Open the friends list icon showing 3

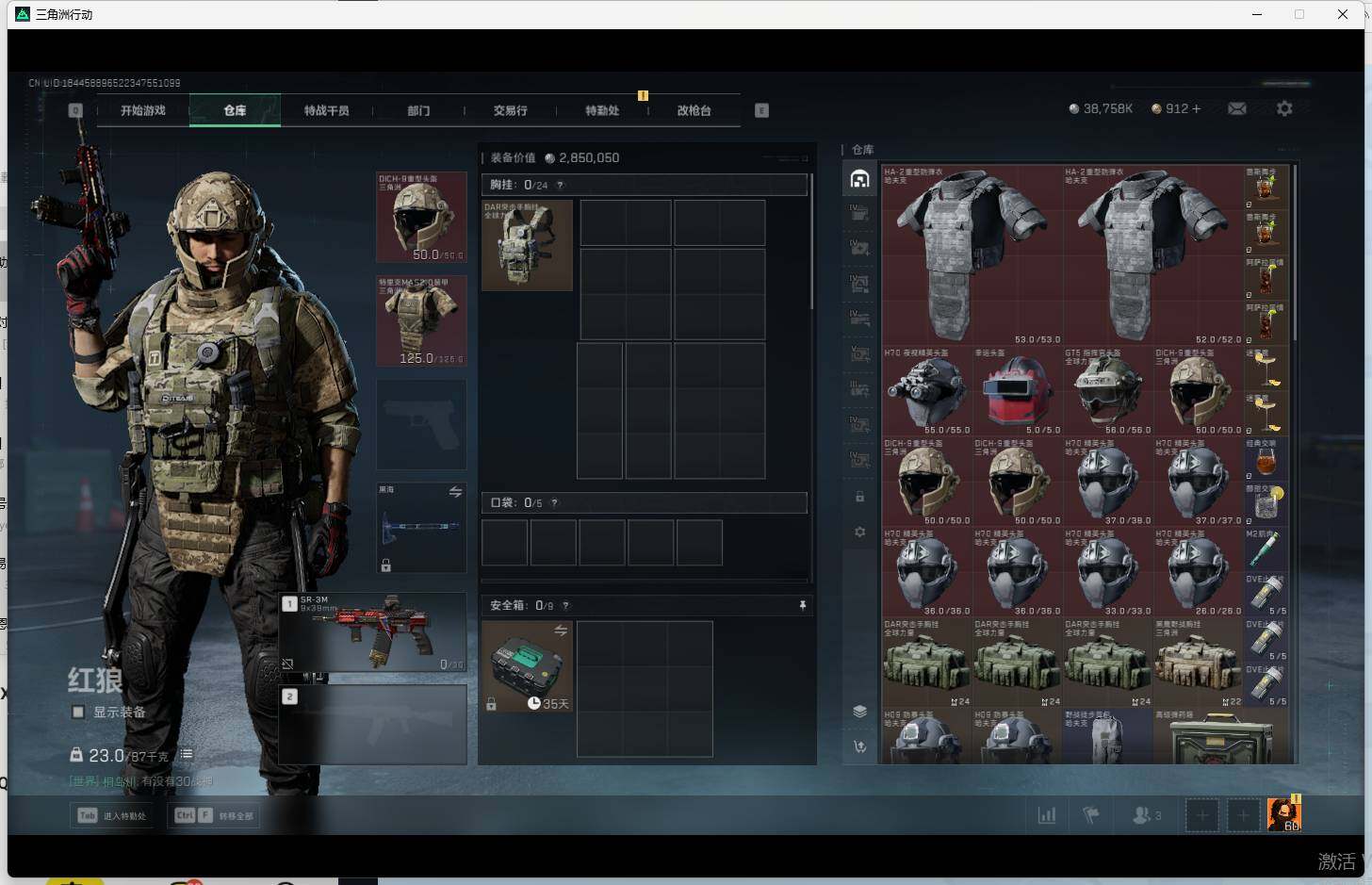pyautogui.click(x=1146, y=815)
